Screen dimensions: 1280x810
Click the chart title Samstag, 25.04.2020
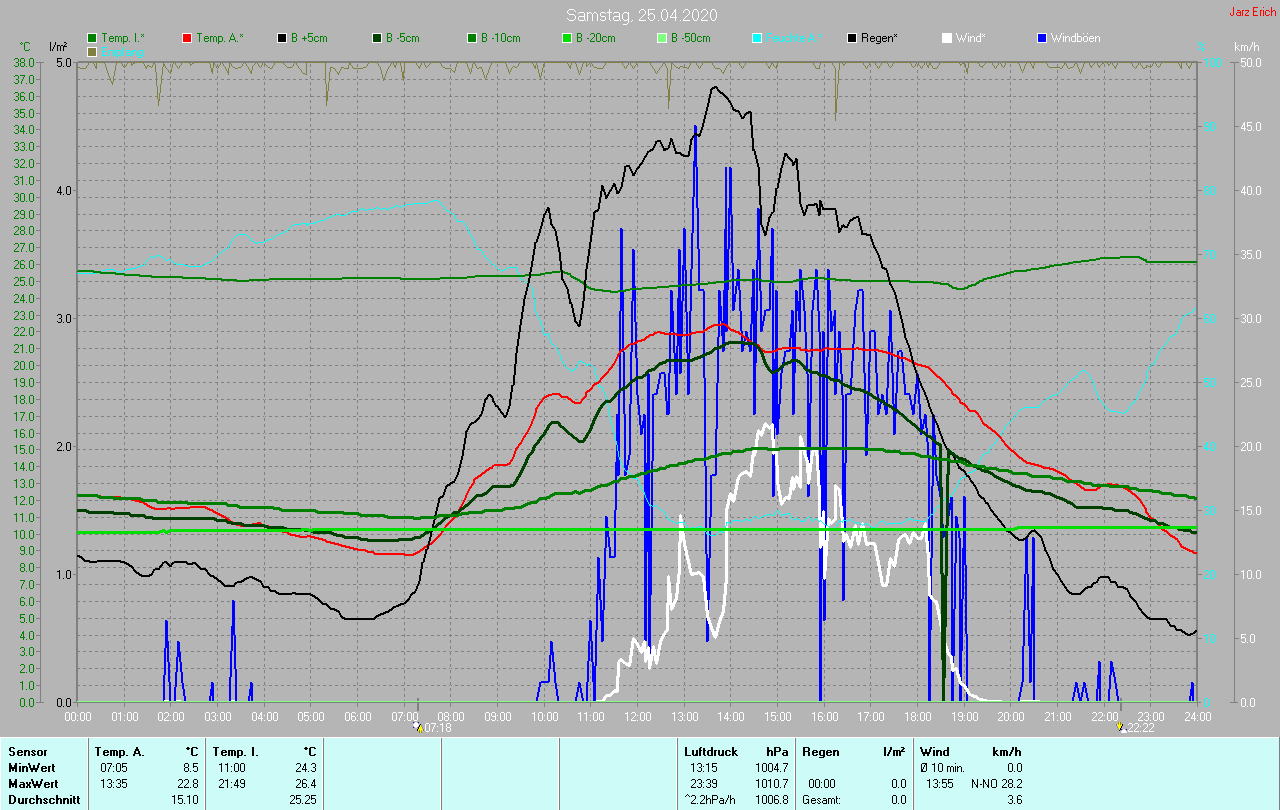click(x=641, y=15)
